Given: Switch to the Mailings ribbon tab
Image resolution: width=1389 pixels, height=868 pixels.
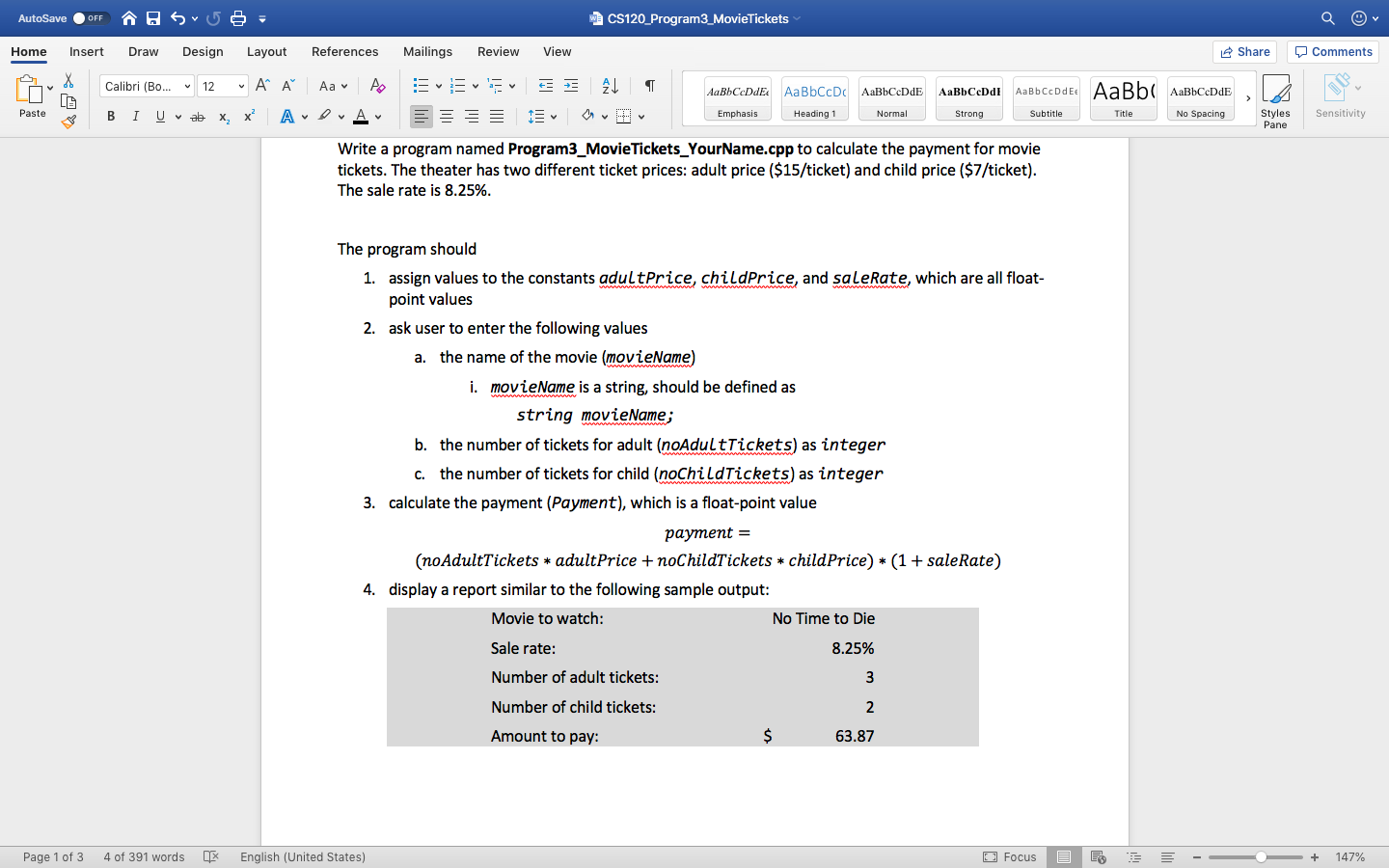Looking at the screenshot, I should click(427, 52).
